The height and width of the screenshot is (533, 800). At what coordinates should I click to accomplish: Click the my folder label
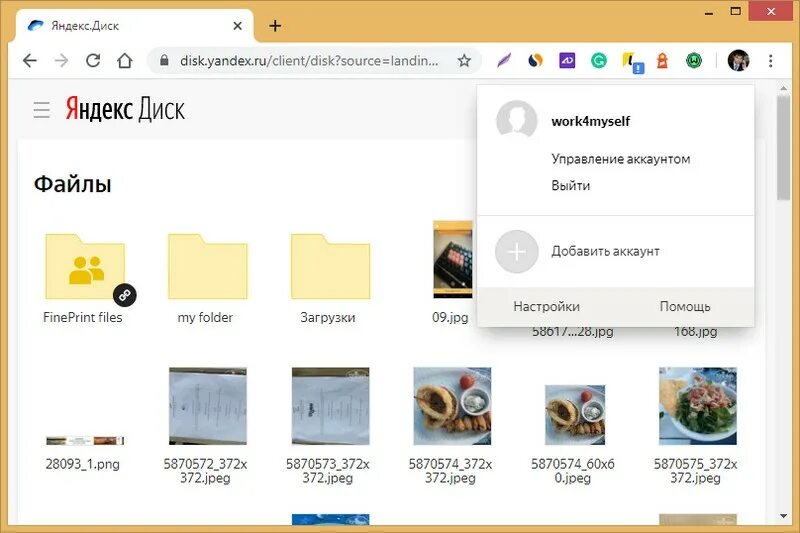205,317
